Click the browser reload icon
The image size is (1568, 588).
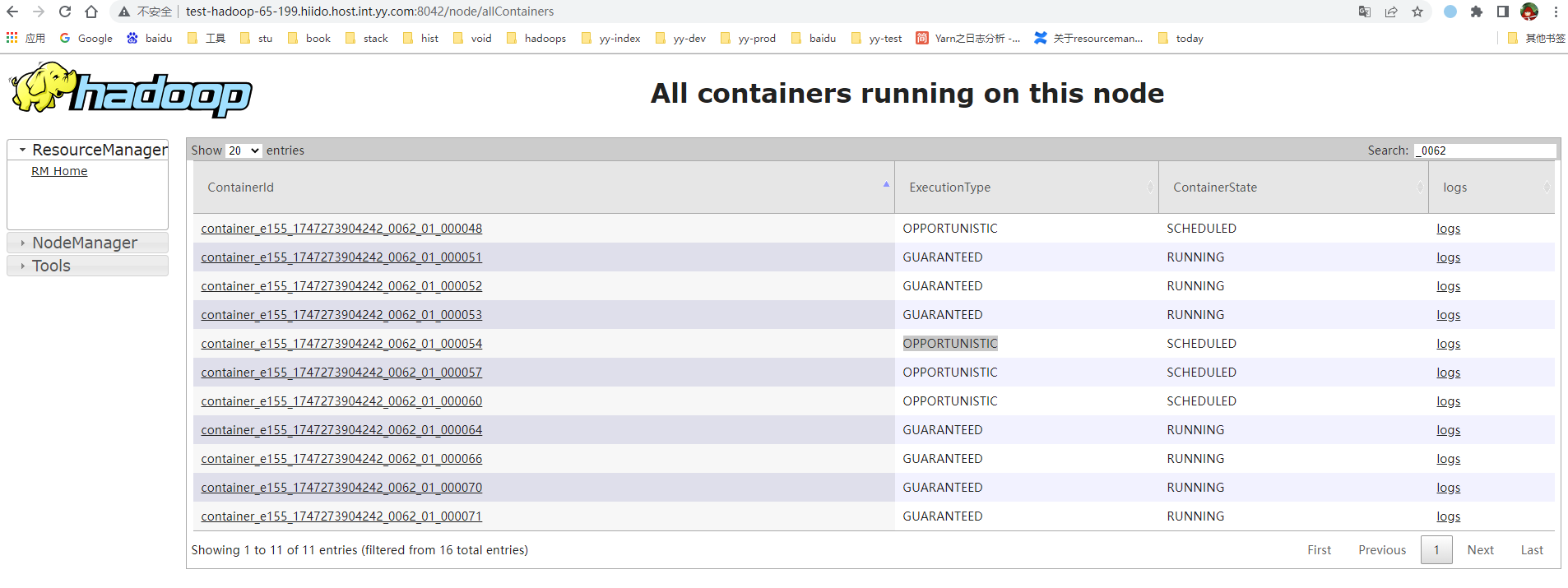point(65,12)
